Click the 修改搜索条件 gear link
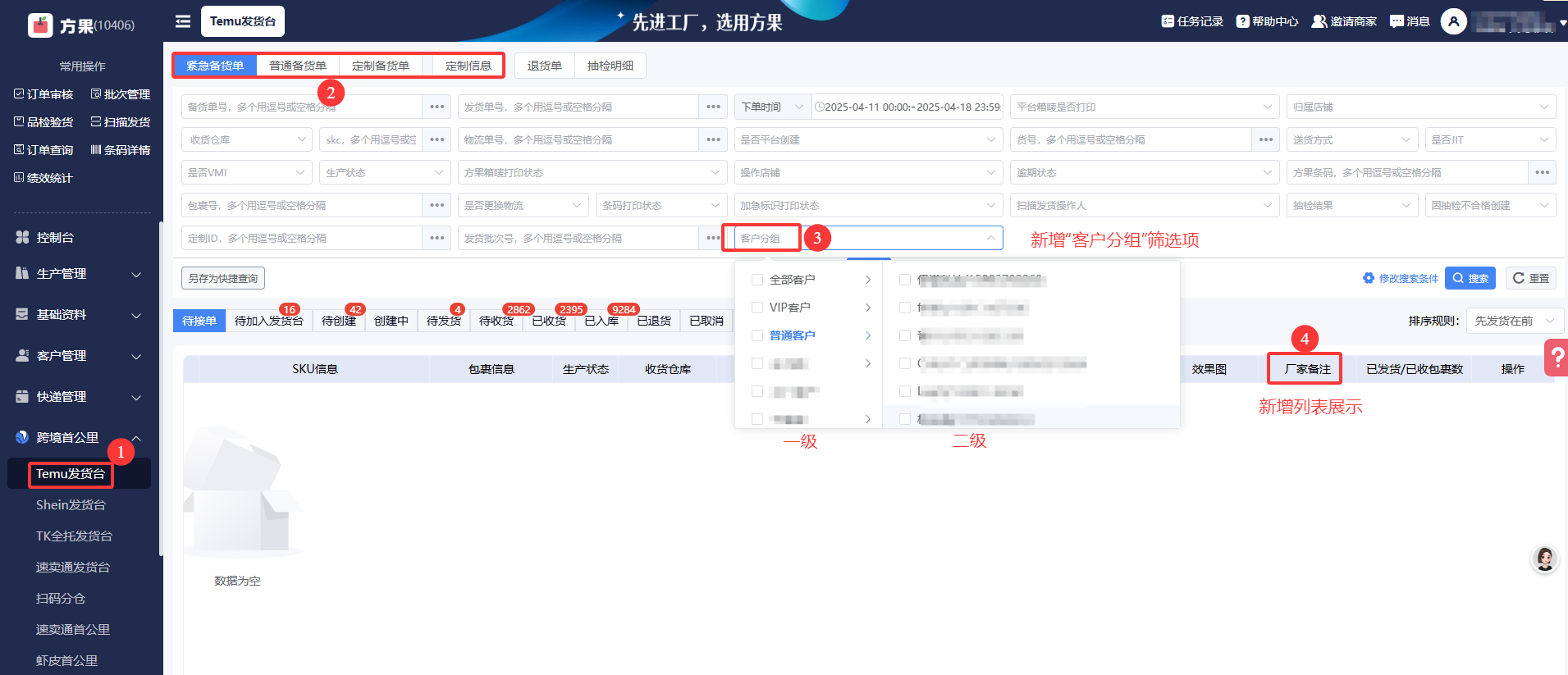 pyautogui.click(x=1401, y=278)
